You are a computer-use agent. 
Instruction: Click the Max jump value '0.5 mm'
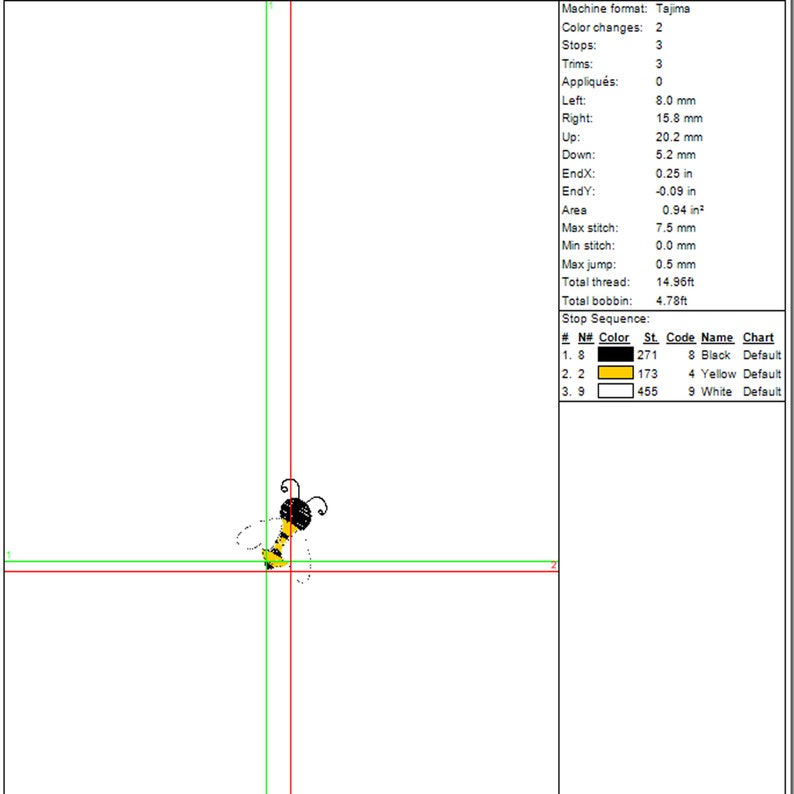click(x=676, y=264)
